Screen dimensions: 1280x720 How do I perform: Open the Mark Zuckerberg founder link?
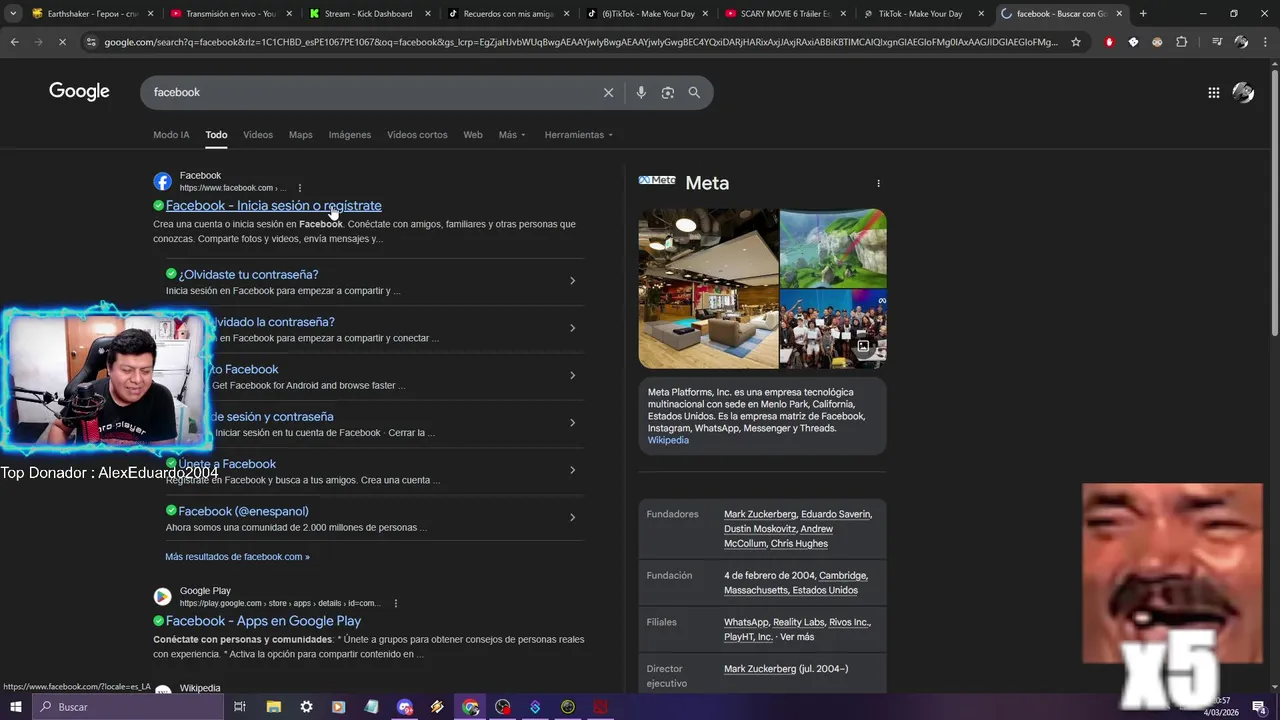pos(760,514)
